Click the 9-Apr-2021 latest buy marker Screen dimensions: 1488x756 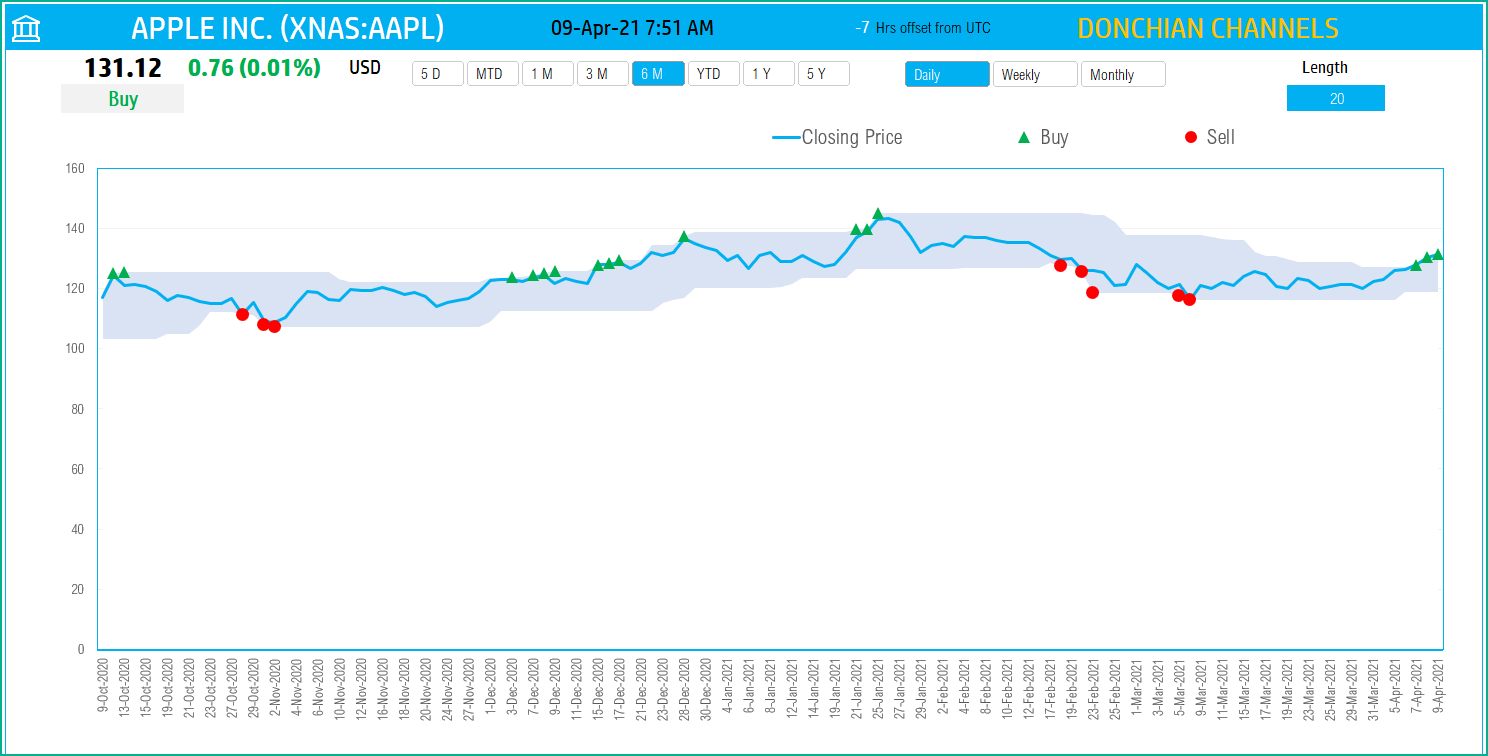pos(1438,254)
